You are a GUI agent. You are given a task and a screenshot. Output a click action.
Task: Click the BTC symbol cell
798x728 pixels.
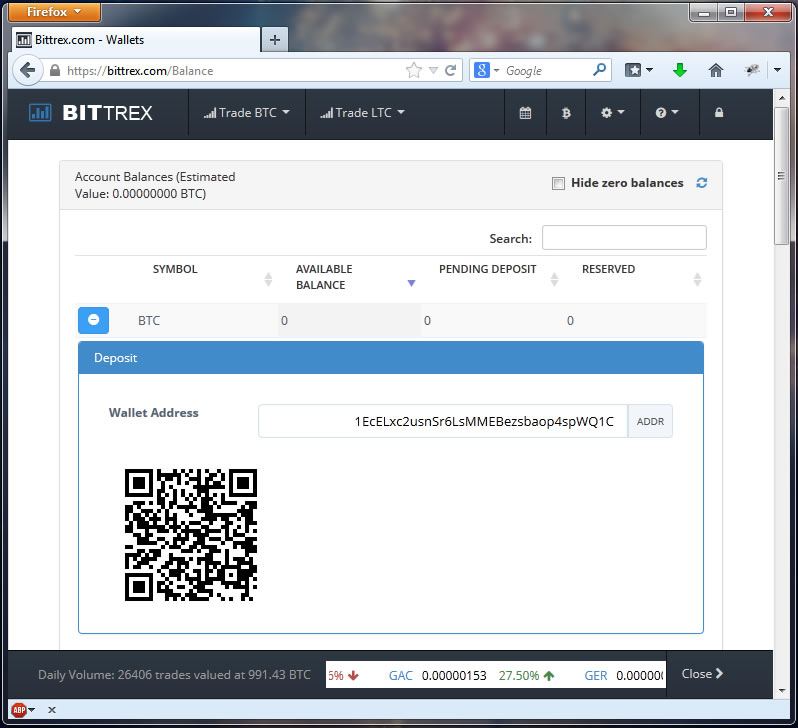[149, 321]
